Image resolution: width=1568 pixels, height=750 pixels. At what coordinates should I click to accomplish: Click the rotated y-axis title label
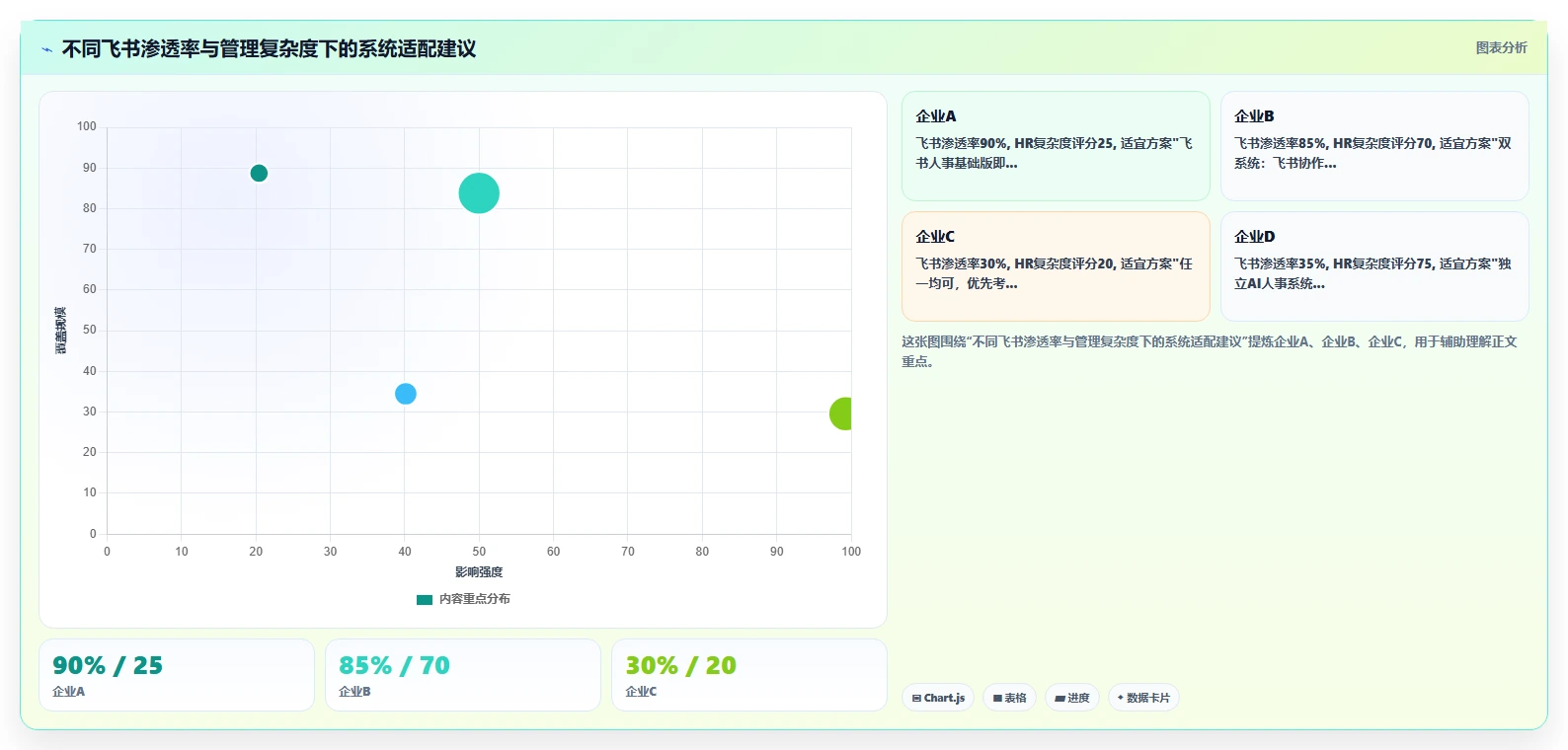coord(61,331)
